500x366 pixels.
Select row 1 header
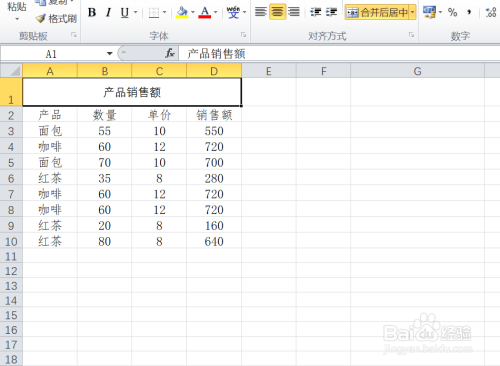coord(11,92)
